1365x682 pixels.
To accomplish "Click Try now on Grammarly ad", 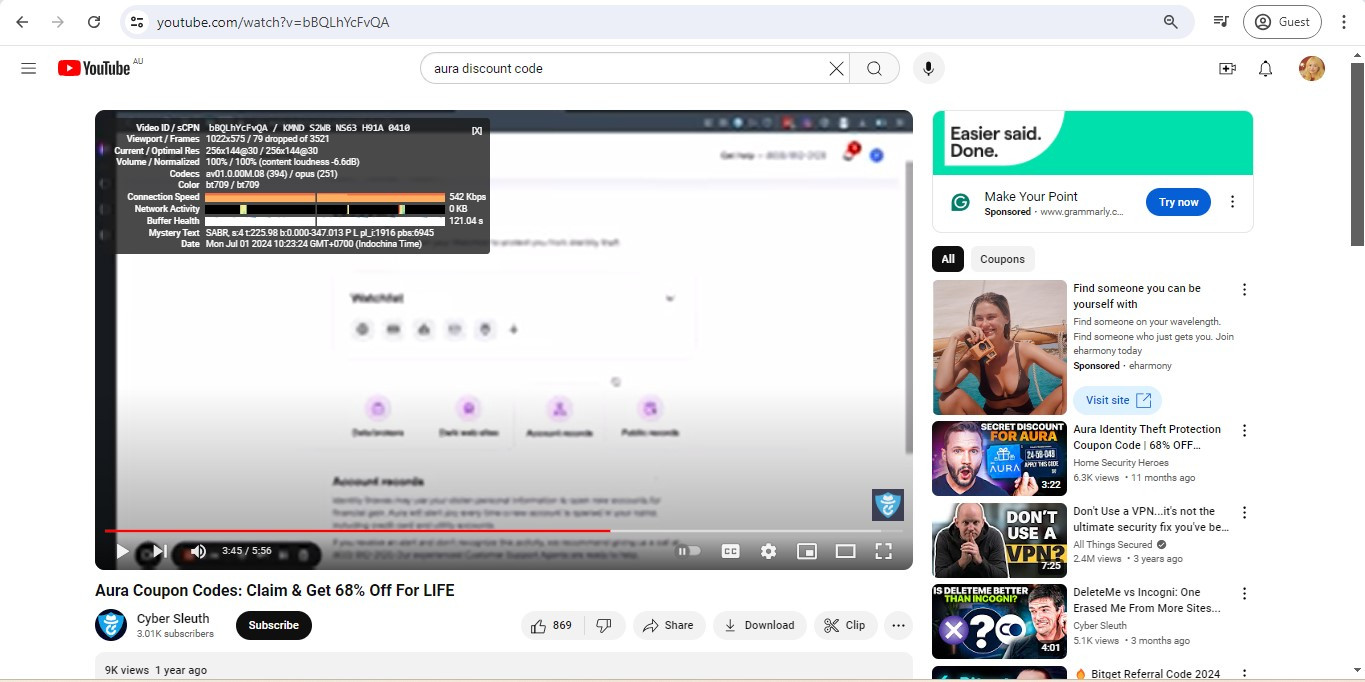I will click(1178, 202).
